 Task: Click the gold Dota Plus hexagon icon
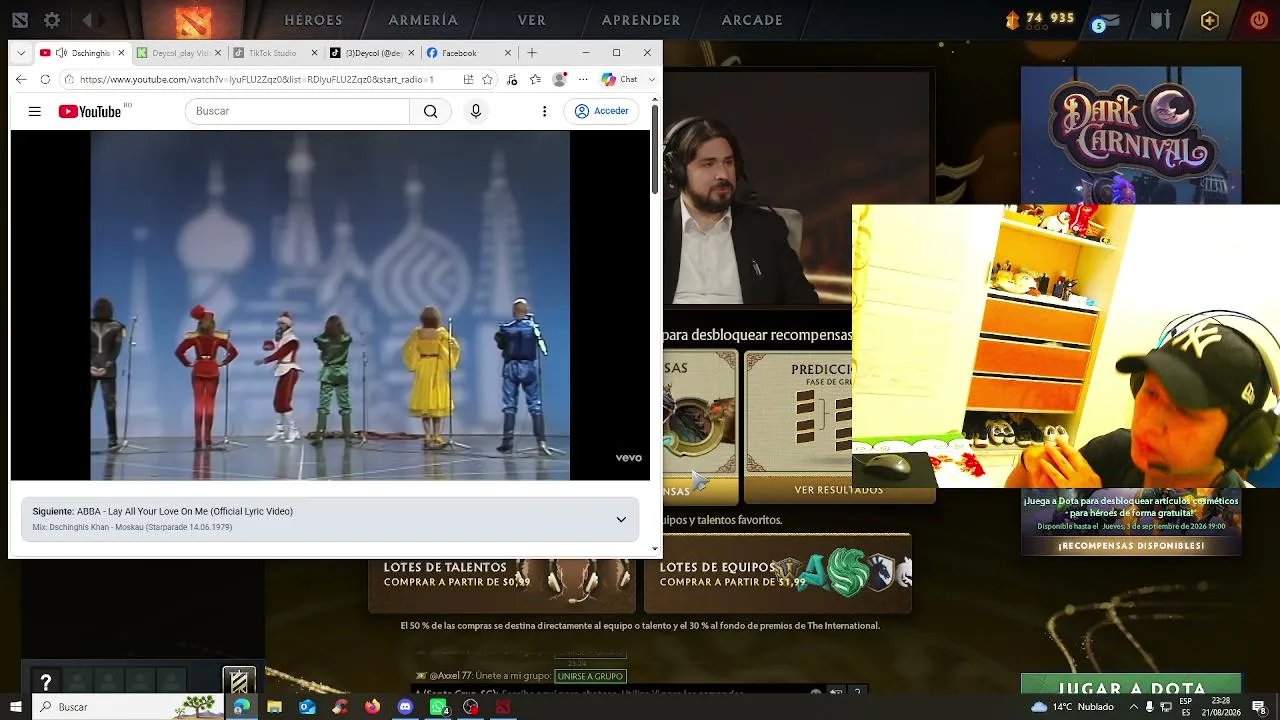pos(1210,20)
